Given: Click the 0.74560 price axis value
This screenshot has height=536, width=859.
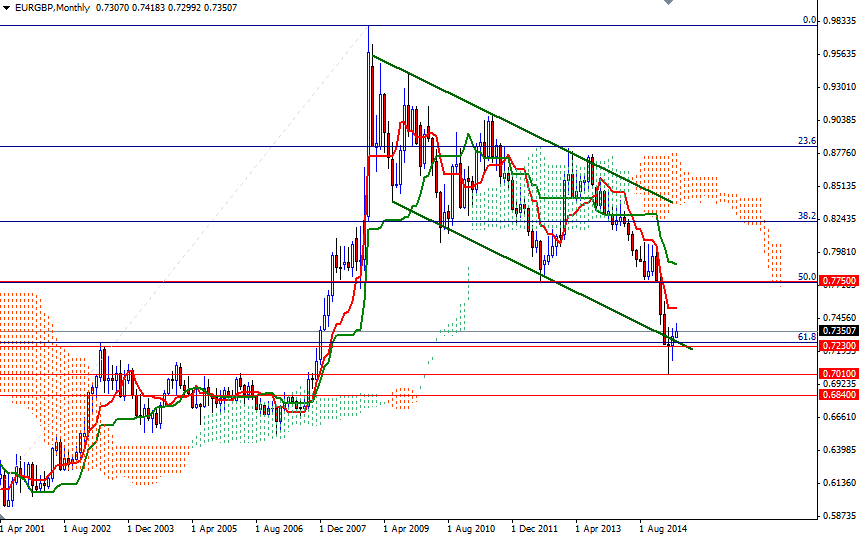Looking at the screenshot, I should (839, 317).
